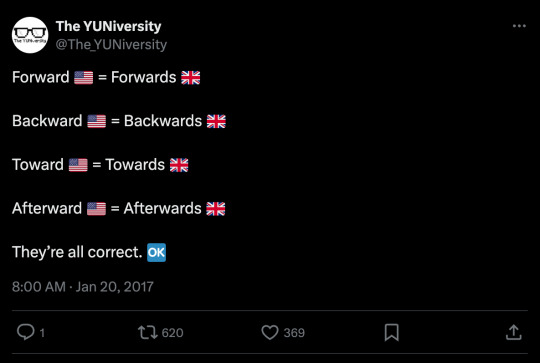The width and height of the screenshot is (540, 363).
Task: Click the blue OK emoji
Action: 157,252
